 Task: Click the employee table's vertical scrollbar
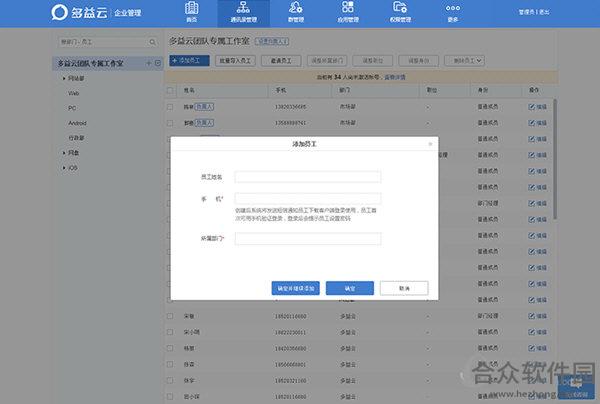click(555, 159)
